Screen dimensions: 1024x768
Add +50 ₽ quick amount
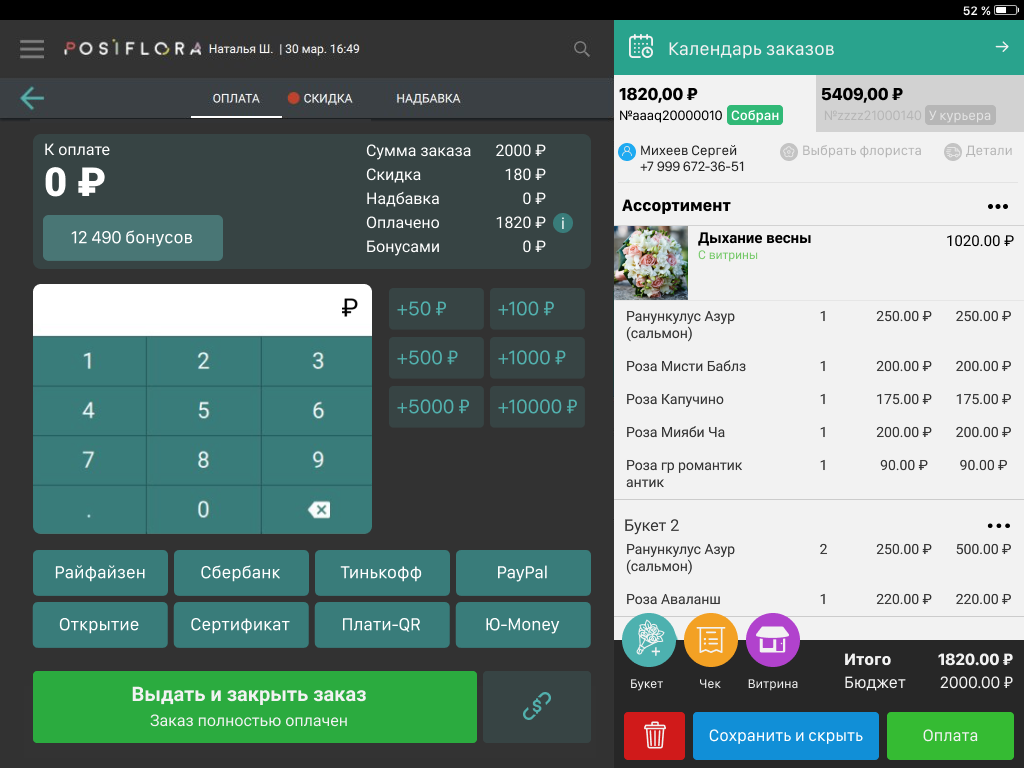pyautogui.click(x=436, y=309)
